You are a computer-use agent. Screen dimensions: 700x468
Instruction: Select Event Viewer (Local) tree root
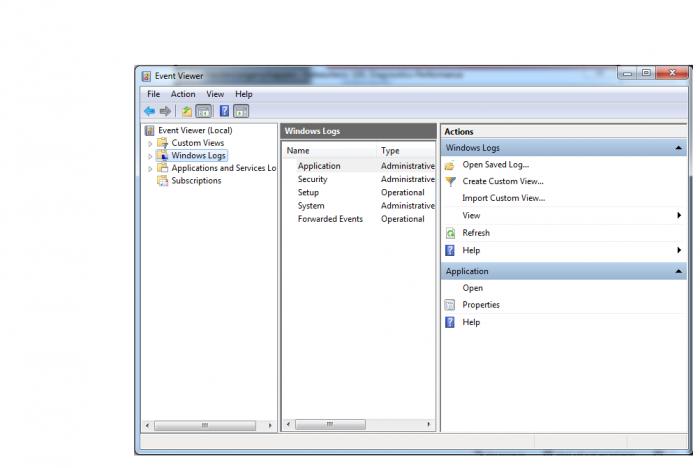click(195, 130)
